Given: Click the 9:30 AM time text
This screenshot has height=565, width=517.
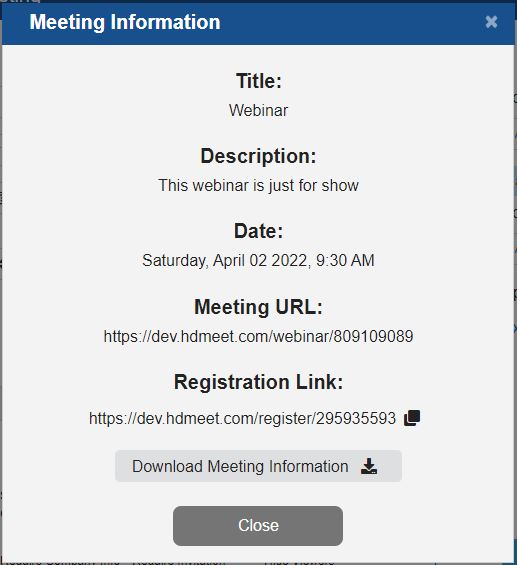Looking at the screenshot, I should [x=345, y=261].
